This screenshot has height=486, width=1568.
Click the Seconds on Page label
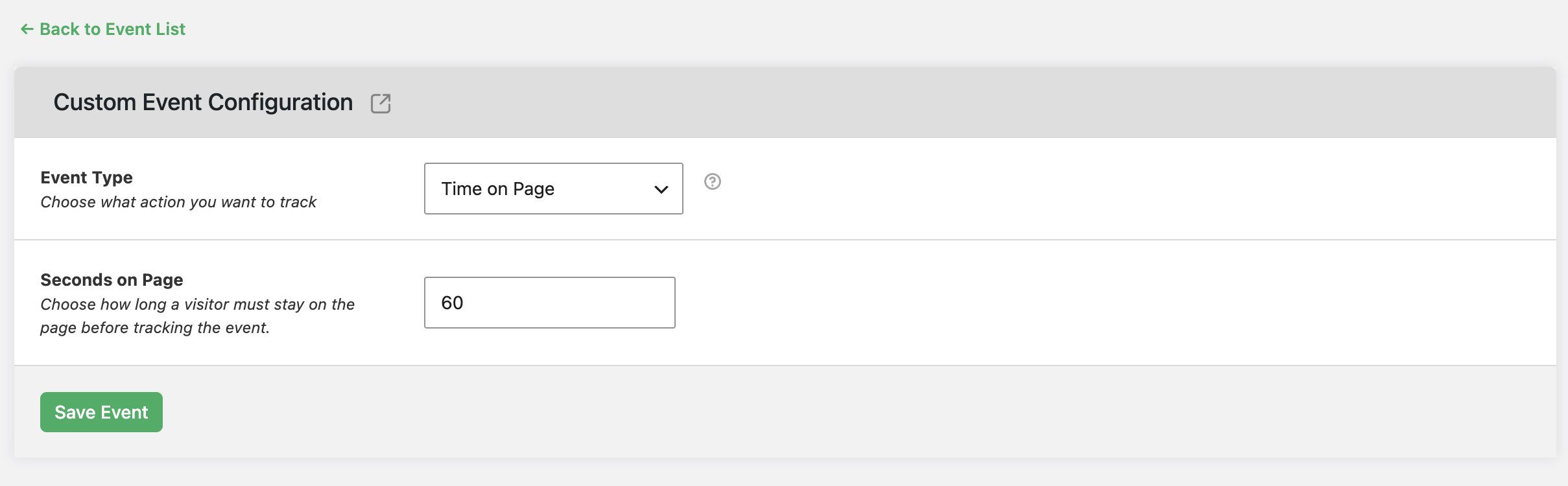point(112,280)
